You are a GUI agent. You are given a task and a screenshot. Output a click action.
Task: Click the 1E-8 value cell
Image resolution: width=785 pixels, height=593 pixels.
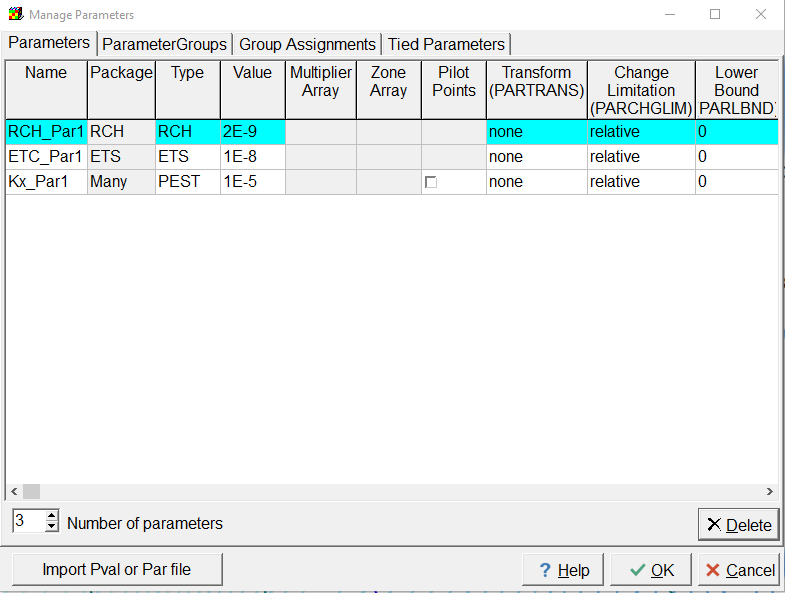[x=253, y=157]
